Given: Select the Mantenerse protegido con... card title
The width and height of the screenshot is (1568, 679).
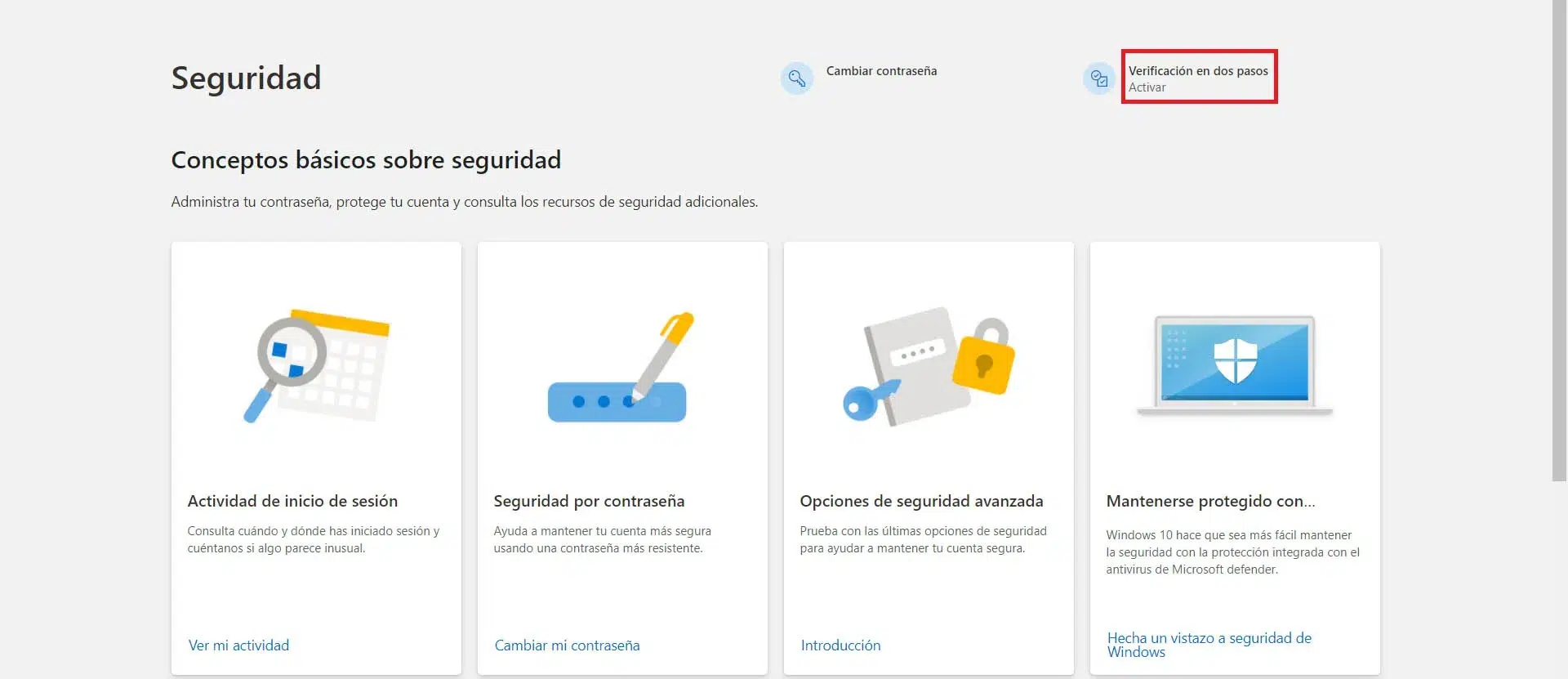Looking at the screenshot, I should (x=1210, y=501).
